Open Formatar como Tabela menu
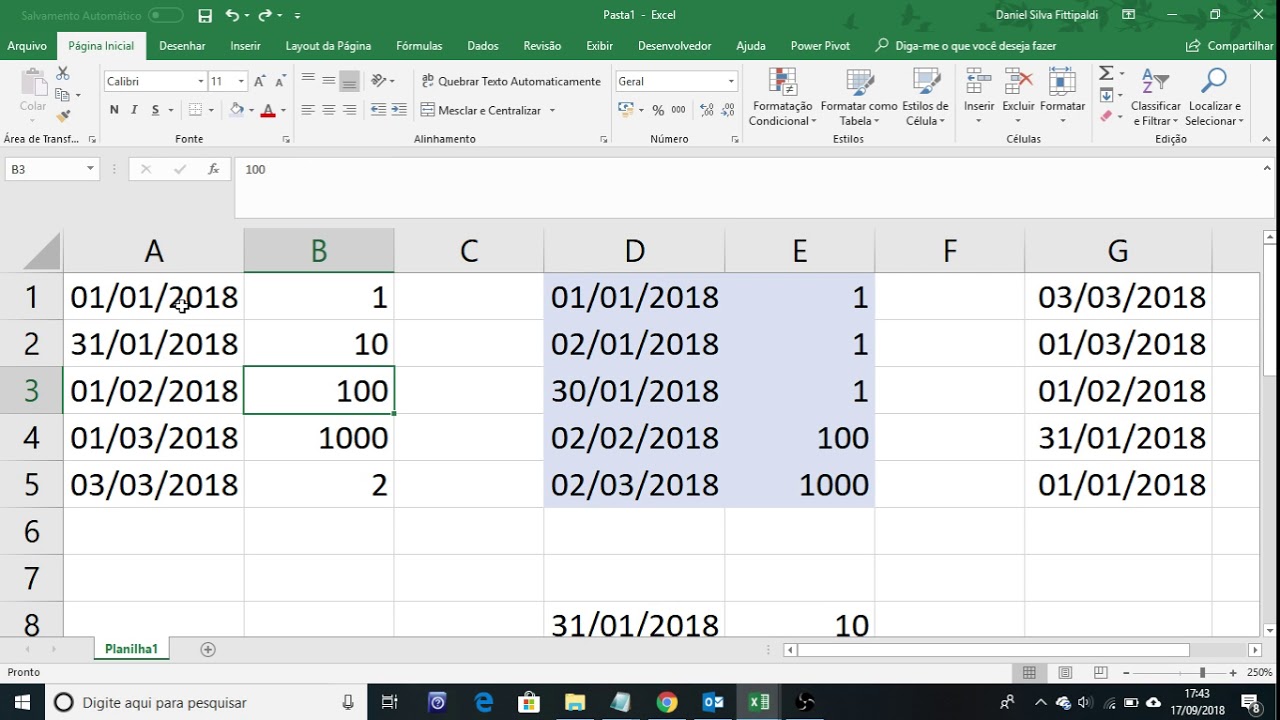This screenshot has height=720, width=1280. pyautogui.click(x=859, y=98)
